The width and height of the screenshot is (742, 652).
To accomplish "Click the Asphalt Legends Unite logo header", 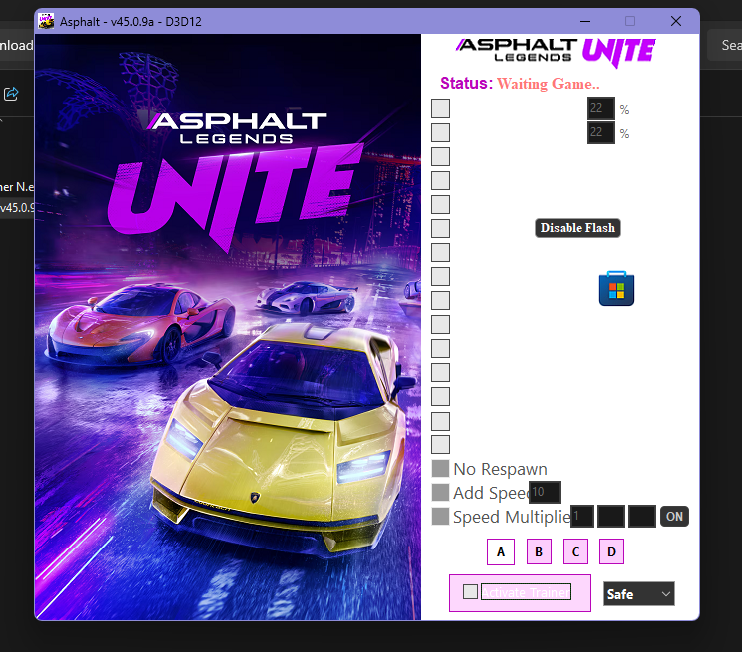I will pos(556,52).
